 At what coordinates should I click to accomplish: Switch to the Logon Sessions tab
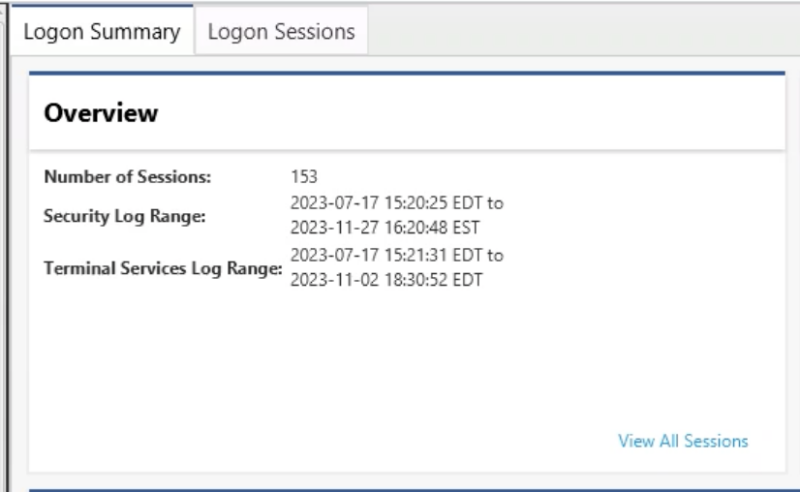click(281, 31)
